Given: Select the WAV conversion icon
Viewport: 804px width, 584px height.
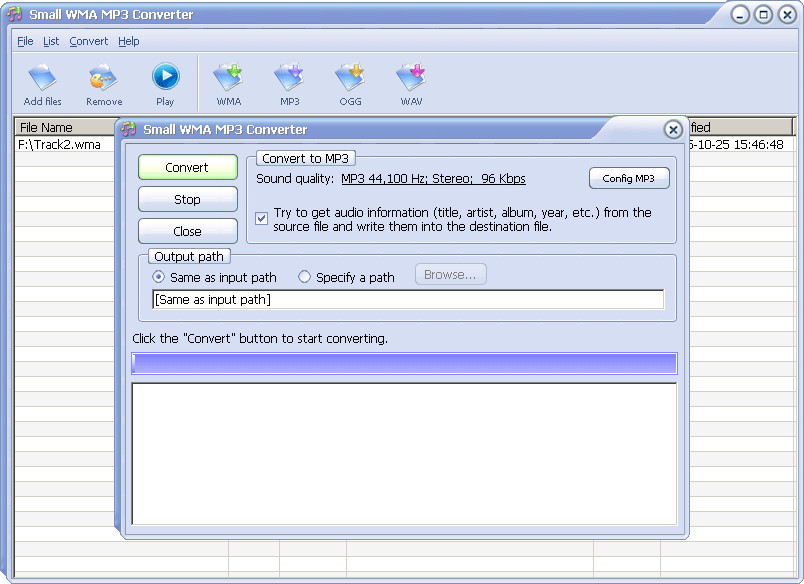Looking at the screenshot, I should pos(411,85).
